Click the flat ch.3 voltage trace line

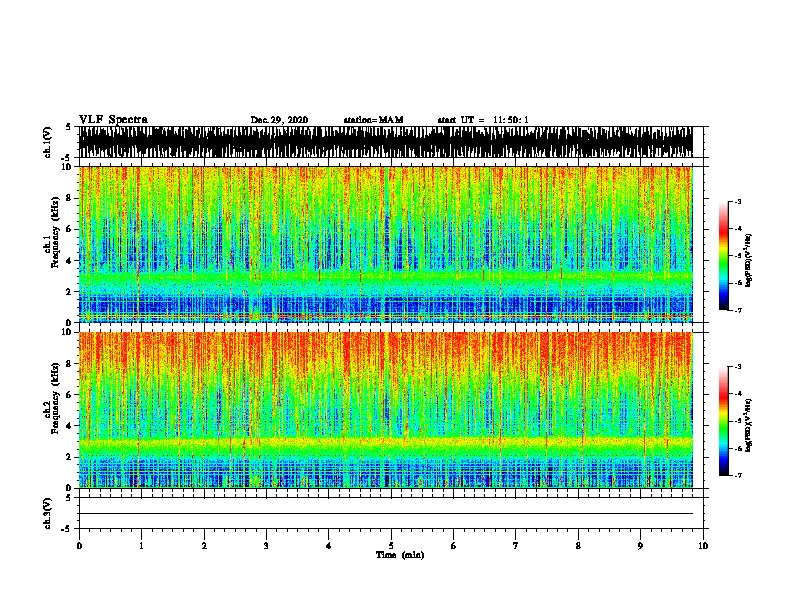point(385,514)
